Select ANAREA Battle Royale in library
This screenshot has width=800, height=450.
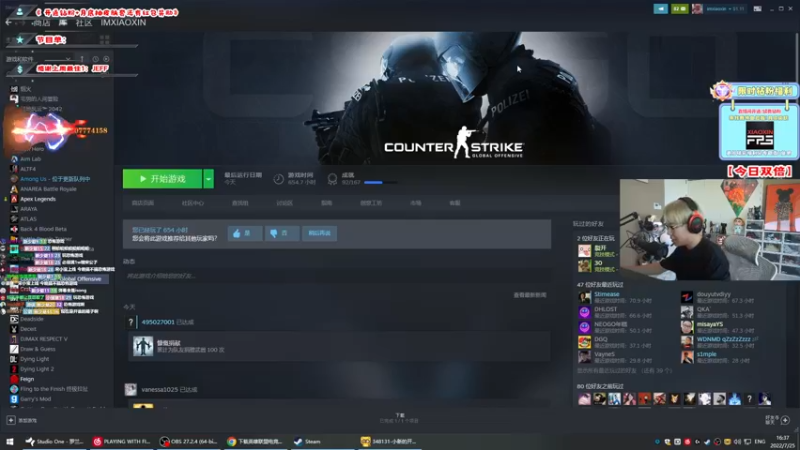click(x=48, y=189)
